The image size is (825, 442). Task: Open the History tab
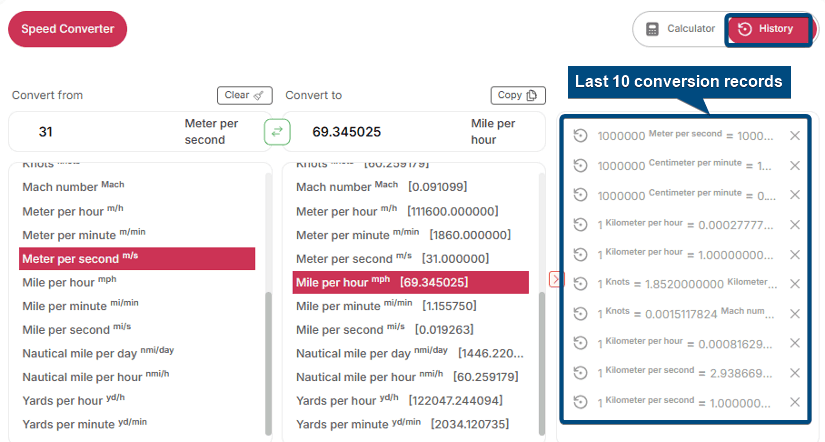coord(766,29)
